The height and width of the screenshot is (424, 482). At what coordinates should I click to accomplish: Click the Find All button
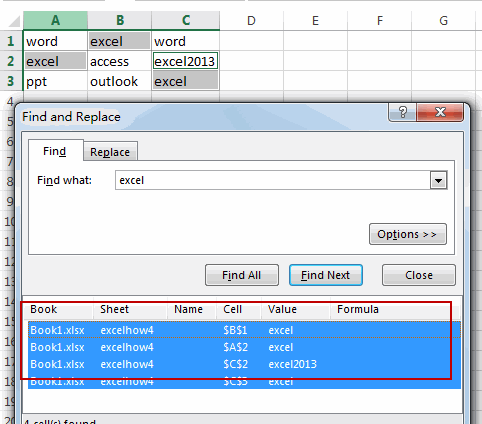coord(242,275)
